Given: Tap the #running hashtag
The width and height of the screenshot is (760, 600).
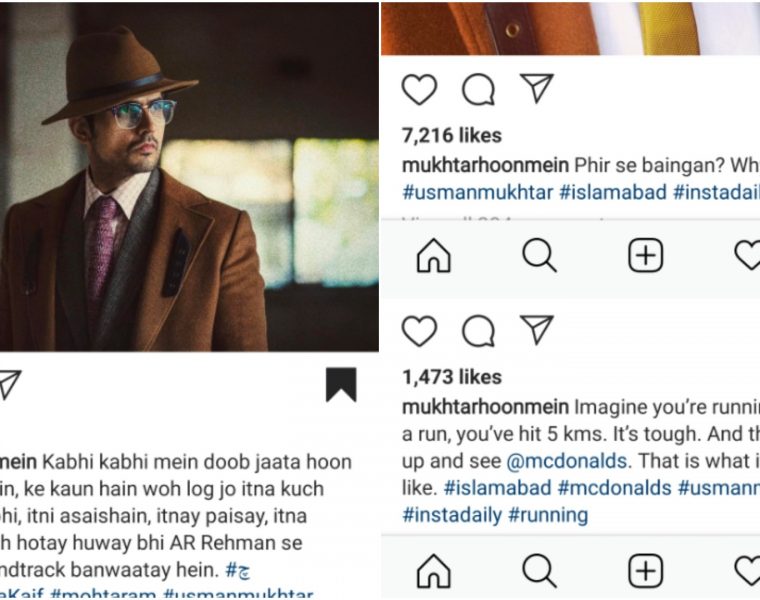Looking at the screenshot, I should (x=548, y=515).
